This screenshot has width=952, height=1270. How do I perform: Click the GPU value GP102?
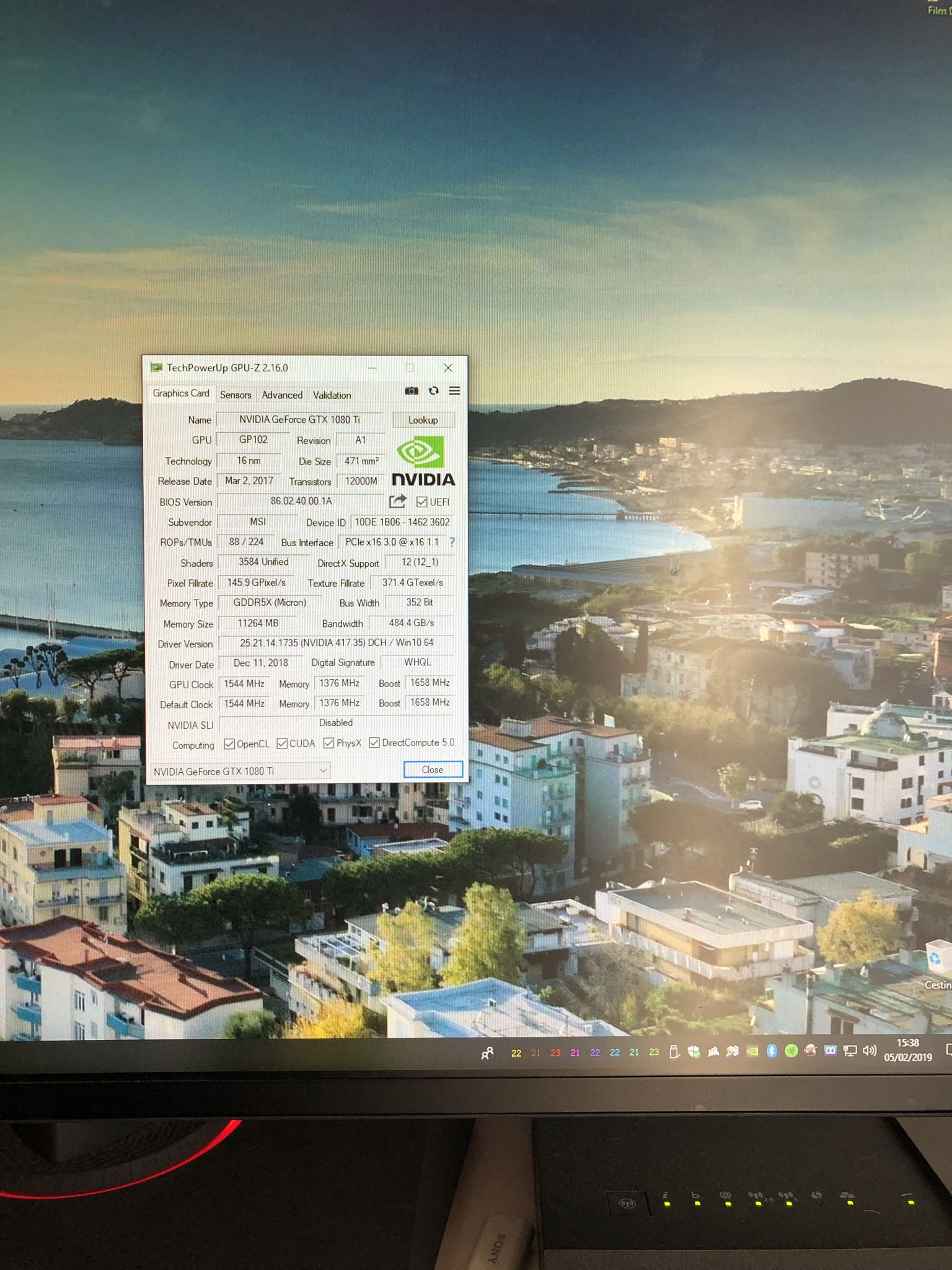click(x=253, y=440)
